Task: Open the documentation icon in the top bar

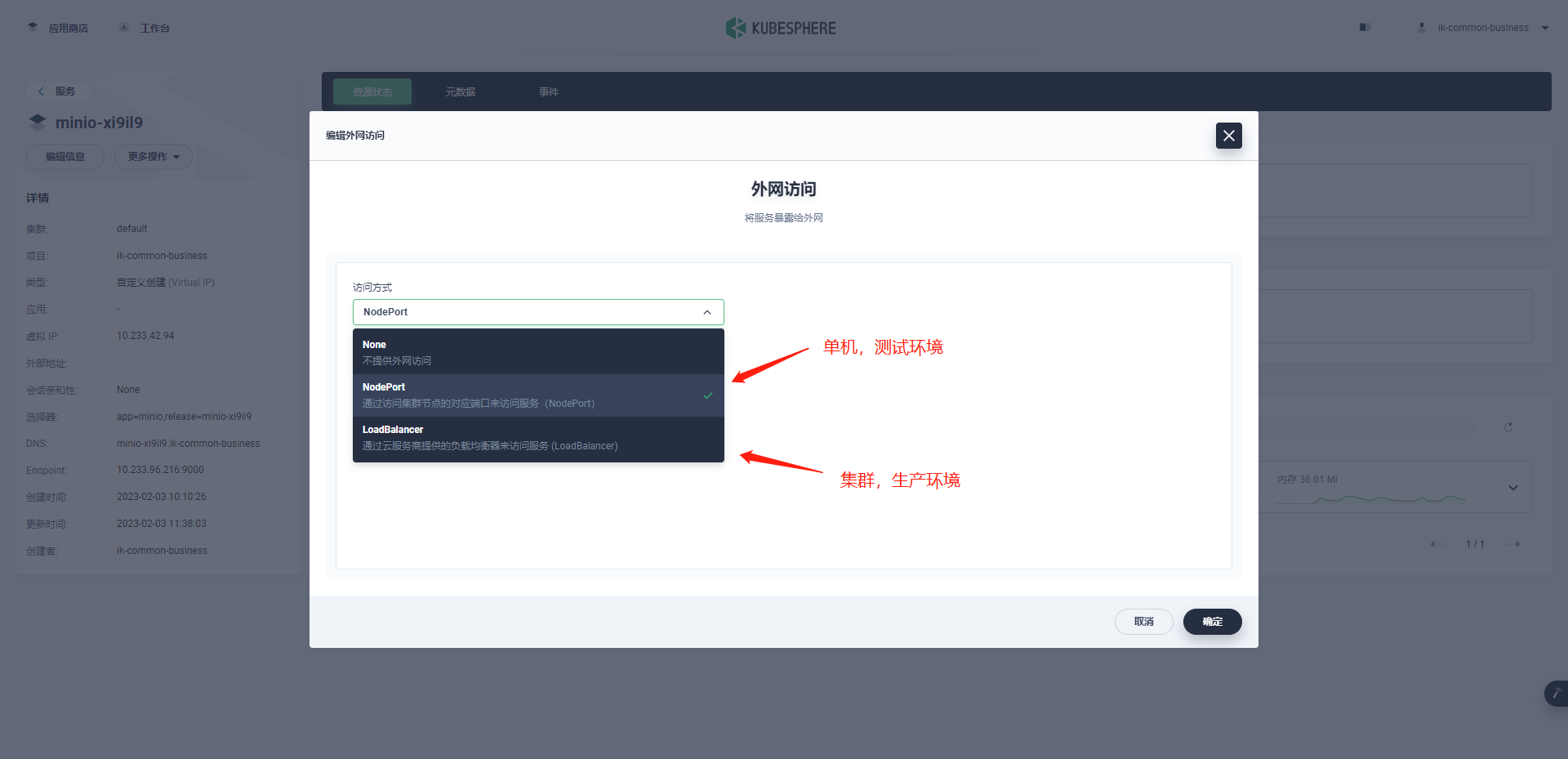Action: pos(1363,27)
